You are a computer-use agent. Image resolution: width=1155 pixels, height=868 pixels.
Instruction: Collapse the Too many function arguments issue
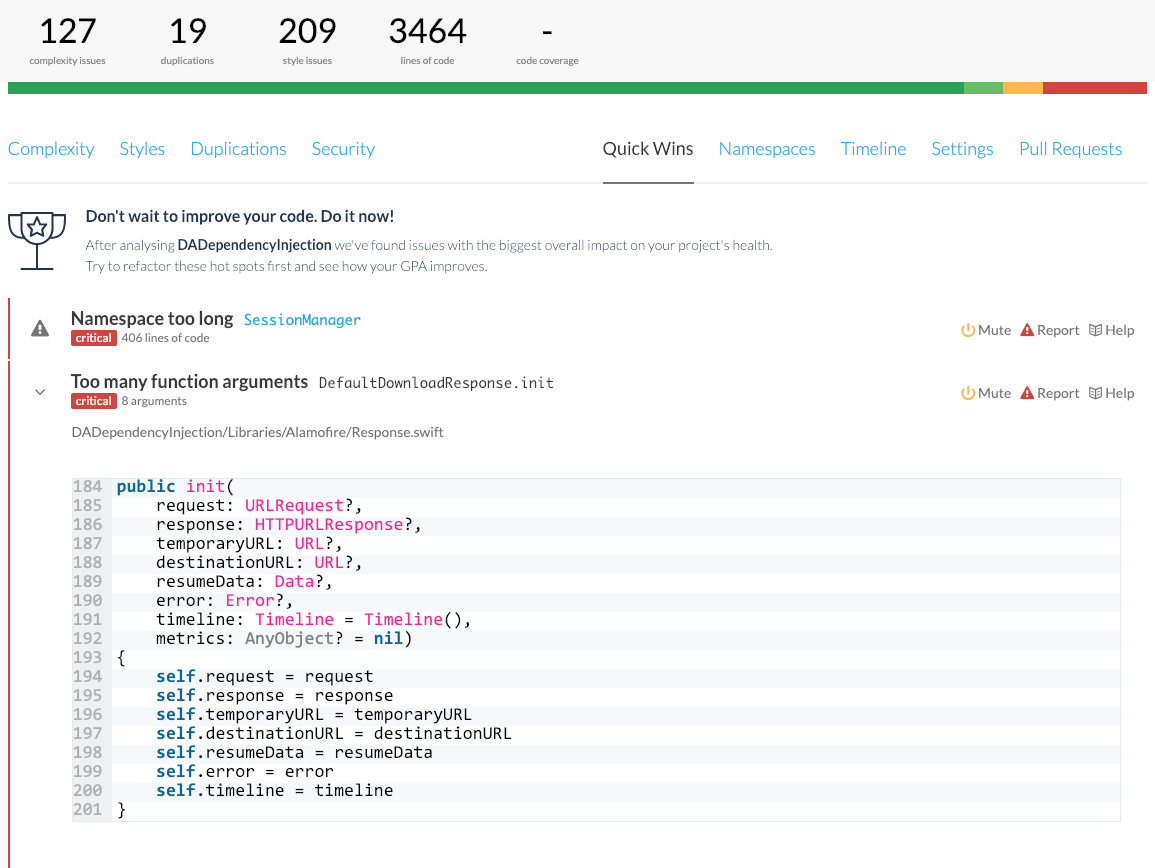click(x=40, y=392)
